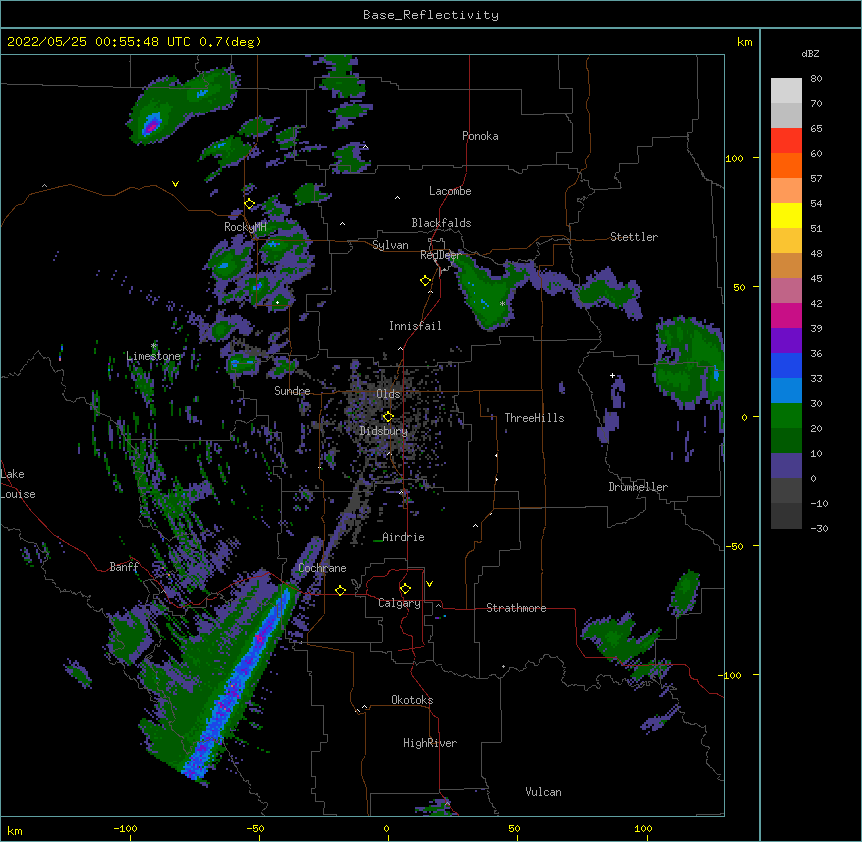Image resolution: width=862 pixels, height=842 pixels.
Task: Pick the bright green 20–30 dBZ legend swatch
Action: tap(786, 416)
